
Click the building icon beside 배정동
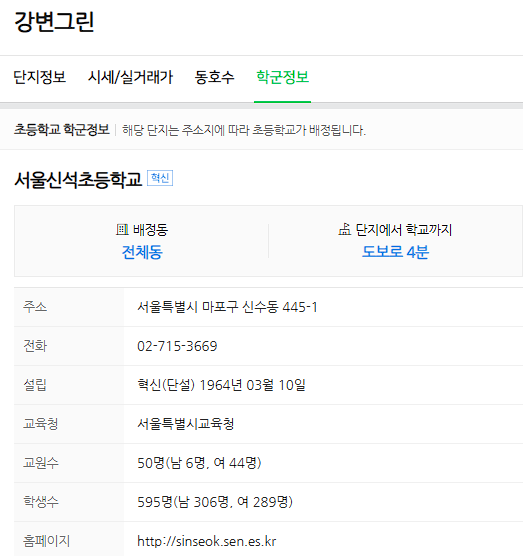pos(122,229)
